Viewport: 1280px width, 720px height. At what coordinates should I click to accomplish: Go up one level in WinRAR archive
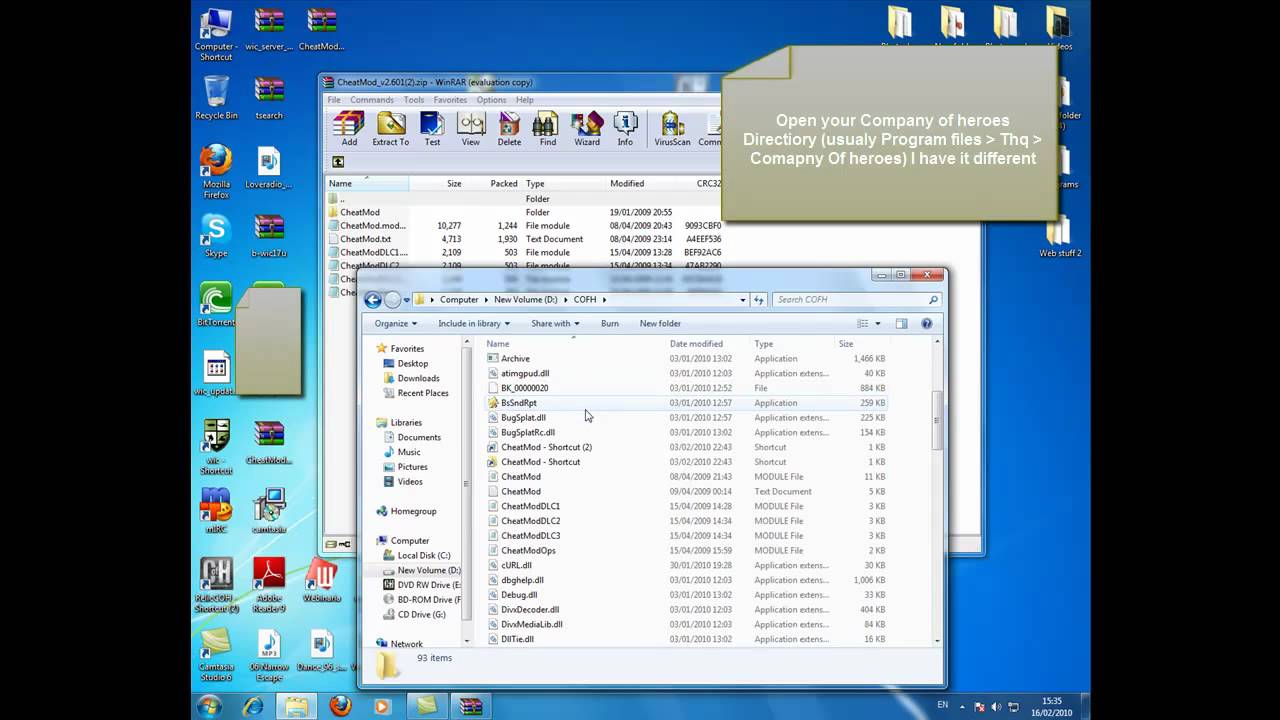[x=338, y=162]
